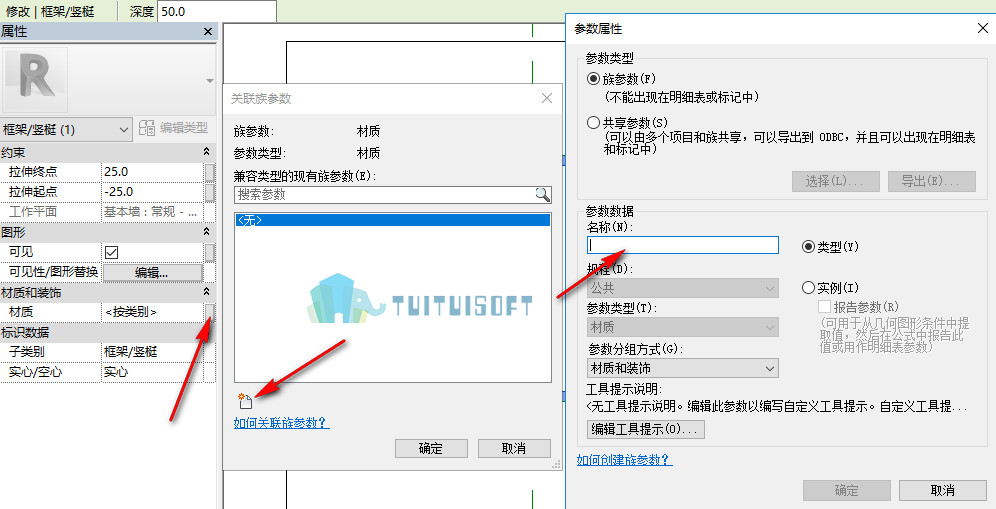The height and width of the screenshot is (509, 996).
Task: Click 取消 in Parameter Properties dialog
Action: (x=943, y=490)
